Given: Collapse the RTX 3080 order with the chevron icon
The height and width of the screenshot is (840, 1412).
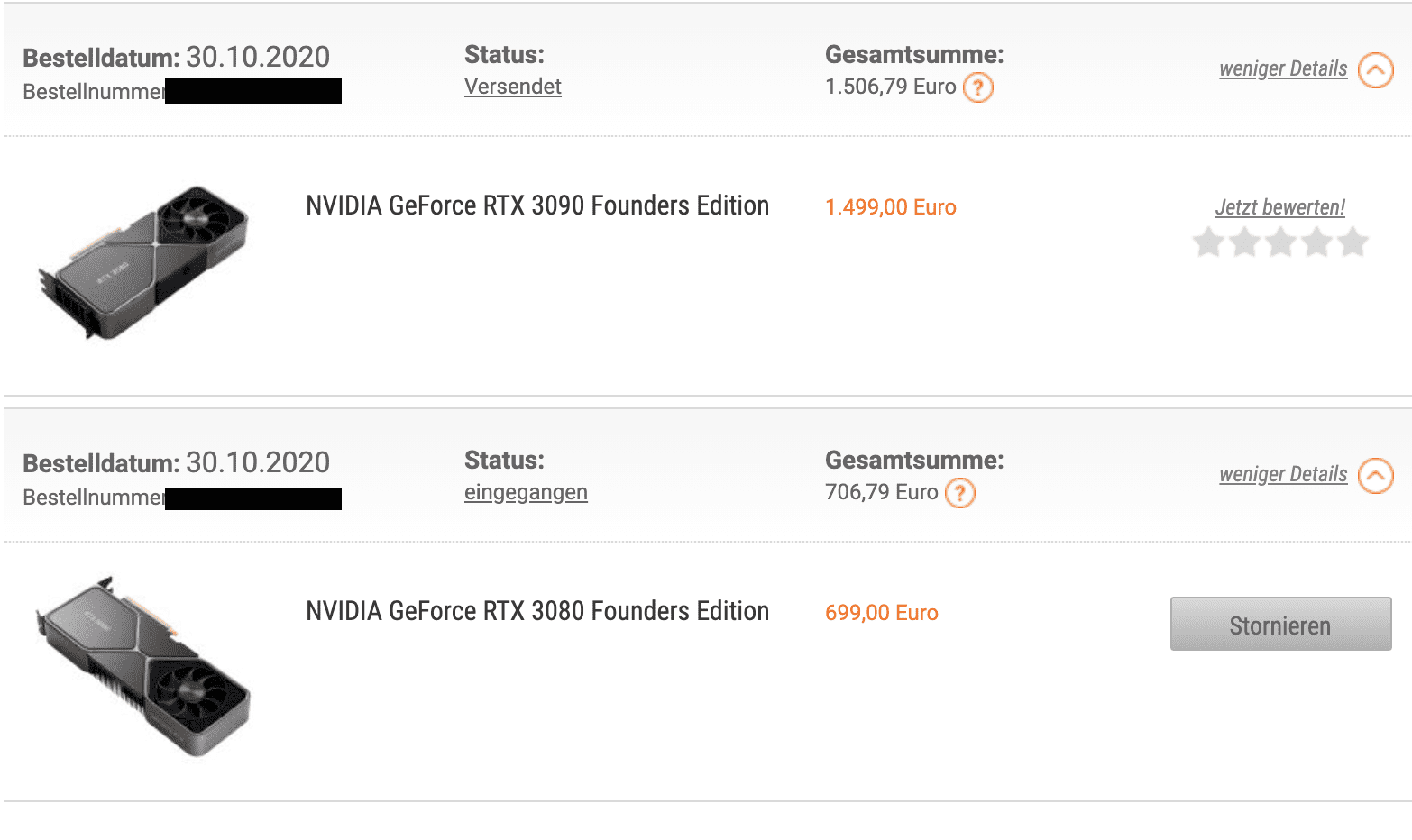Looking at the screenshot, I should (x=1376, y=476).
